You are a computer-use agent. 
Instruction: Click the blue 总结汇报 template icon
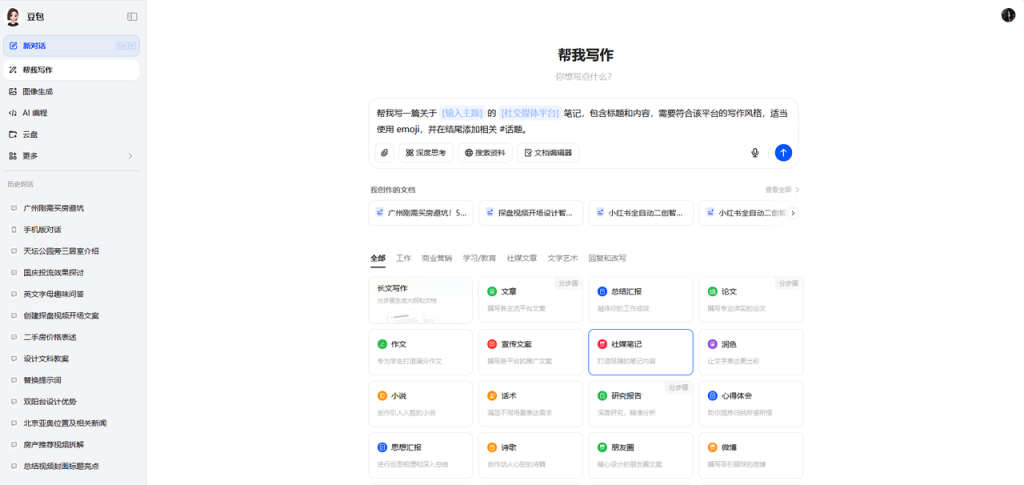click(602, 291)
